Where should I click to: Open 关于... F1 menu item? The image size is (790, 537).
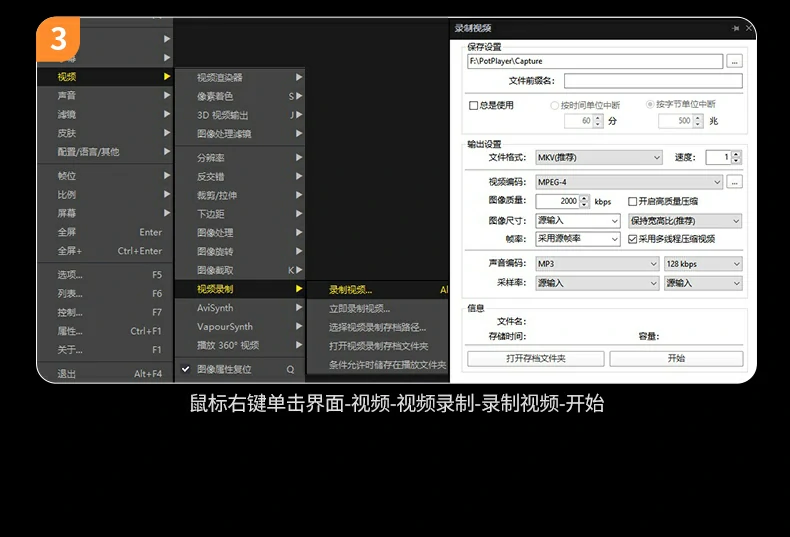[105, 350]
